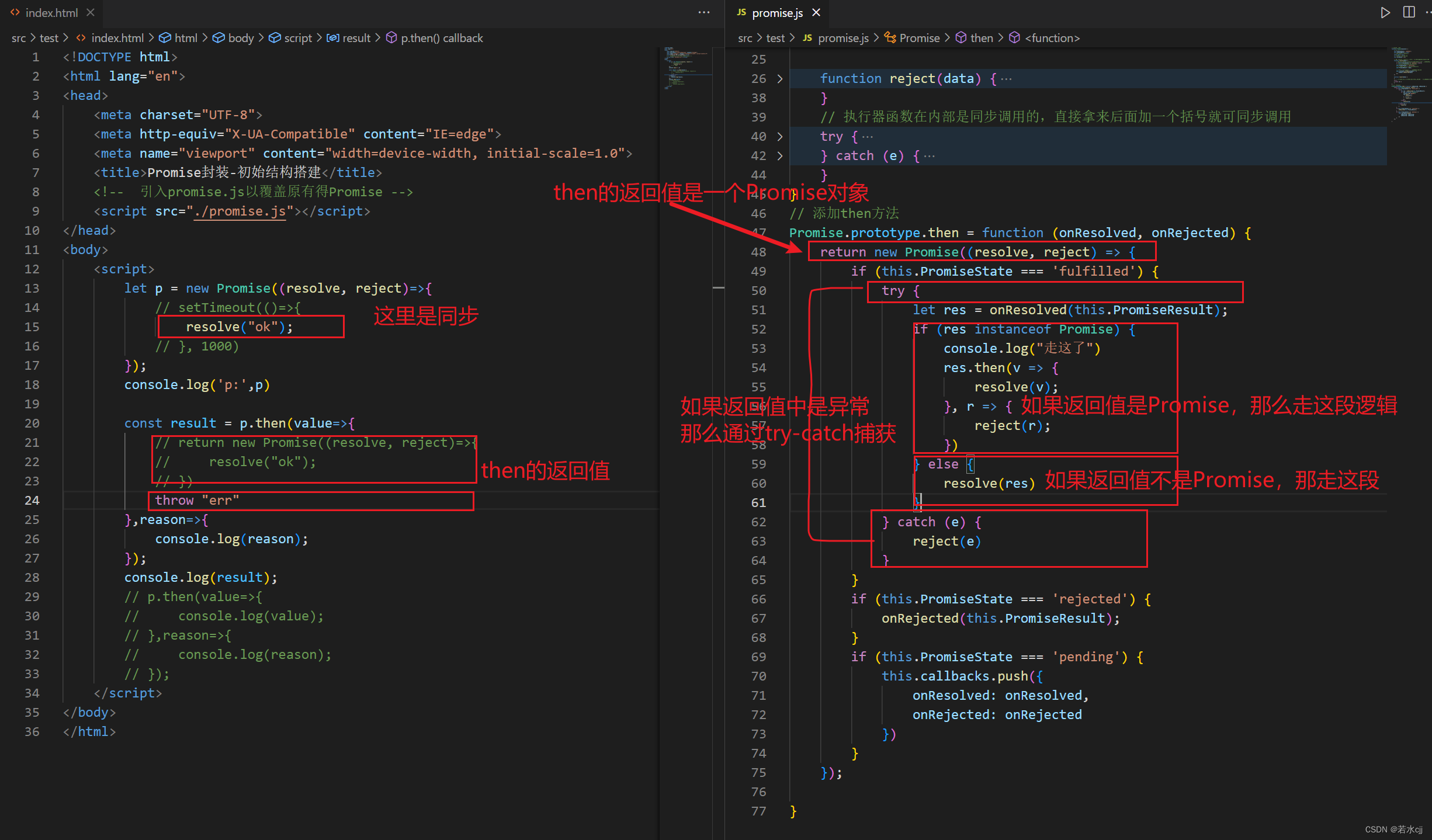The image size is (1432, 840).
Task: Open the './promise.js' script src link
Action: click(x=240, y=211)
